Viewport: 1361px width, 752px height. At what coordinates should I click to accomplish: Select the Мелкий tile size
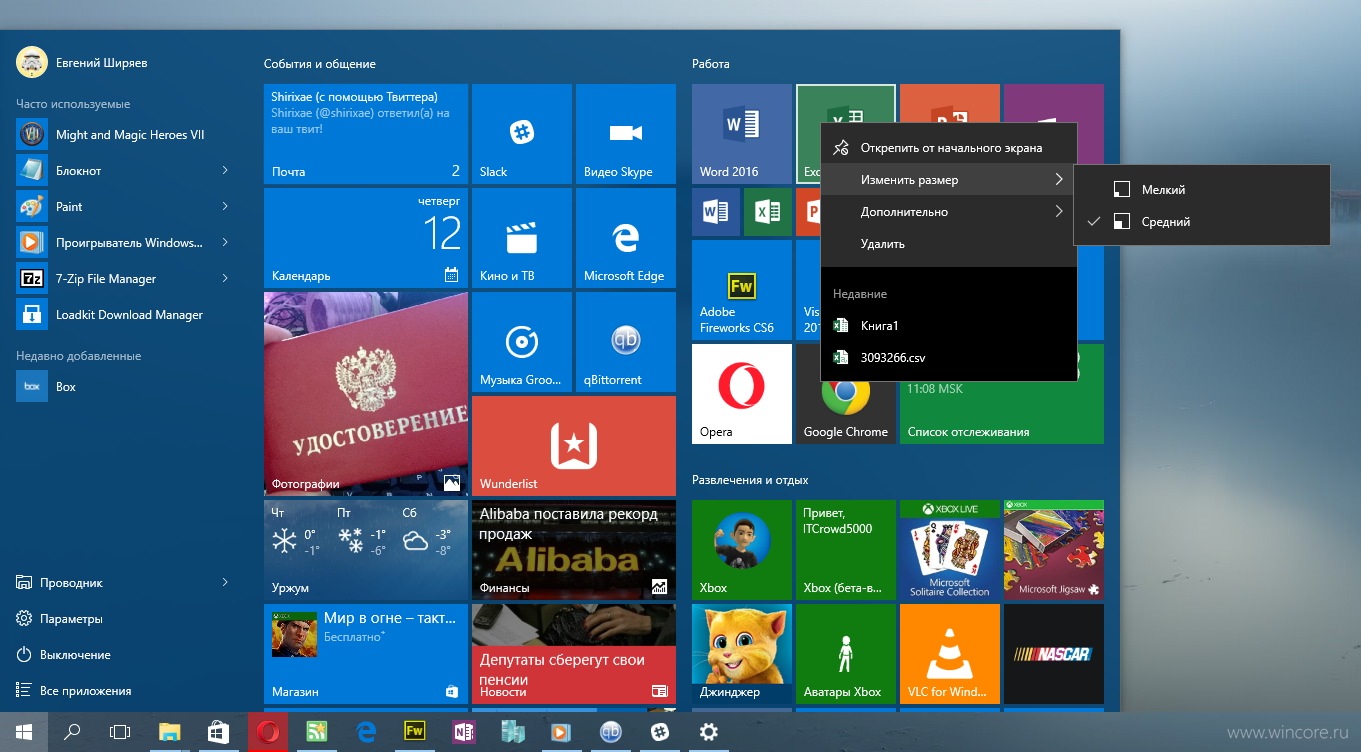[1202, 189]
